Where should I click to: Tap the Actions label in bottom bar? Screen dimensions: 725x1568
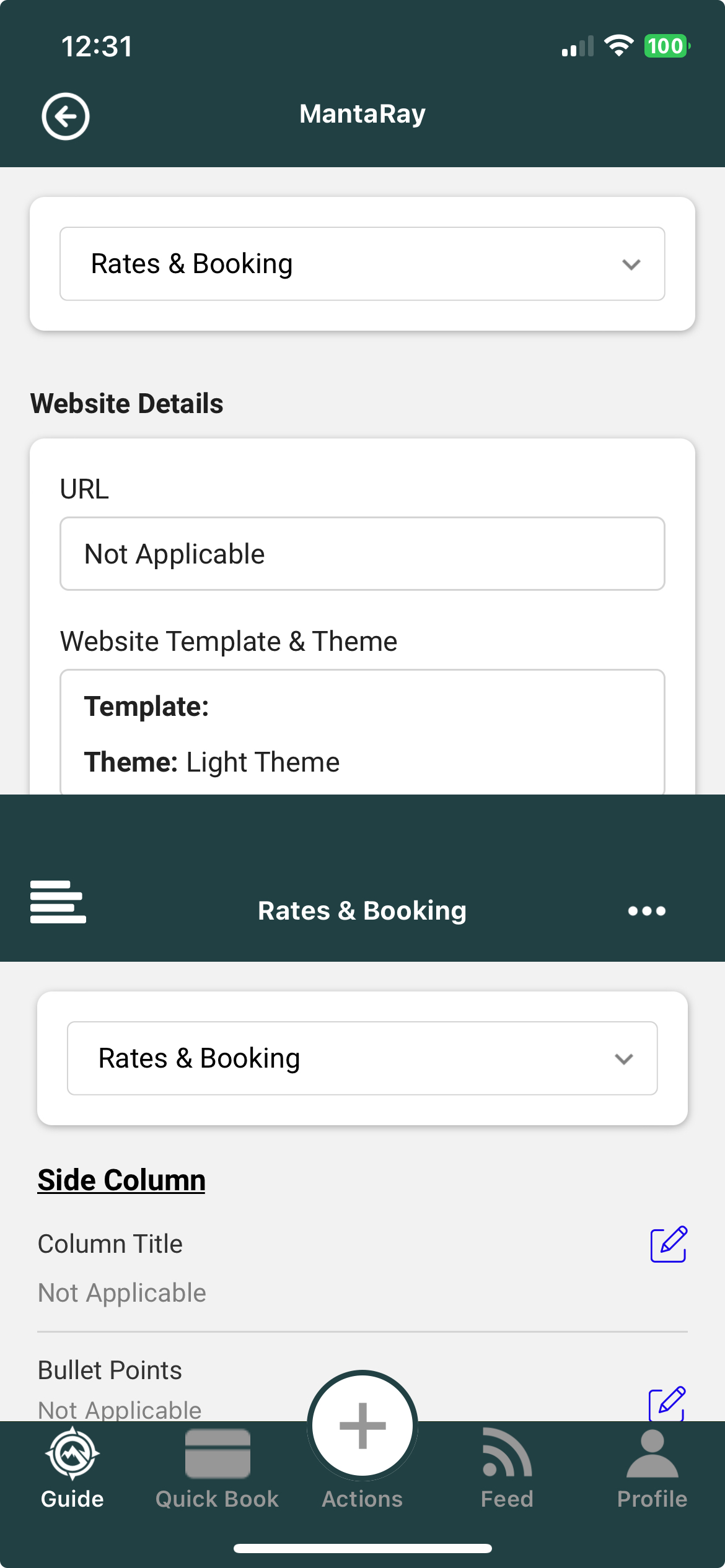(362, 1499)
